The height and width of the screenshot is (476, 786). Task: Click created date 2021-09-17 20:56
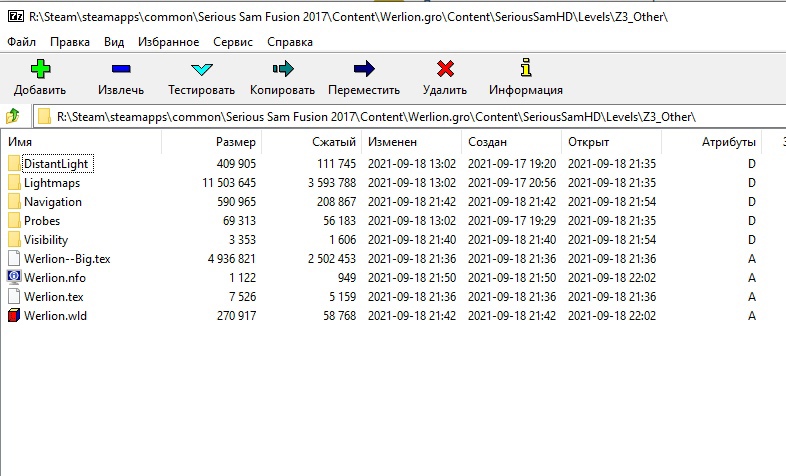pos(512,183)
